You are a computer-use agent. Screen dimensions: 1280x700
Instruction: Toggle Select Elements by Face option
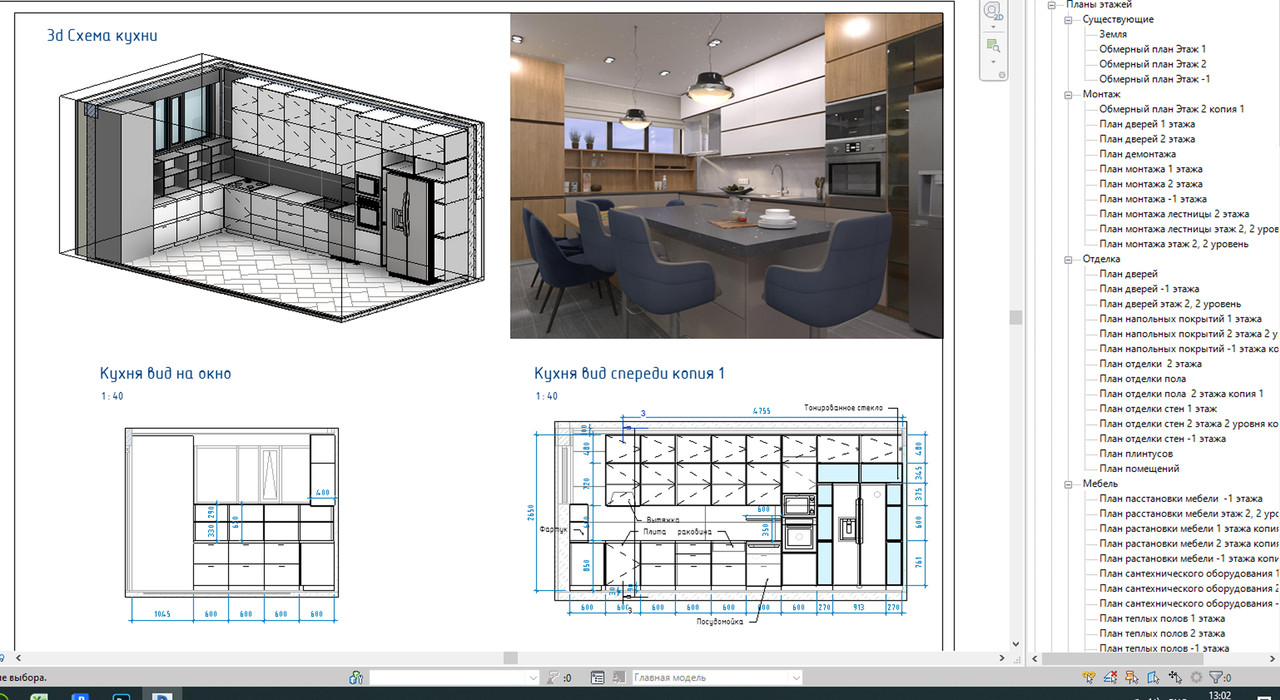(x=1154, y=677)
